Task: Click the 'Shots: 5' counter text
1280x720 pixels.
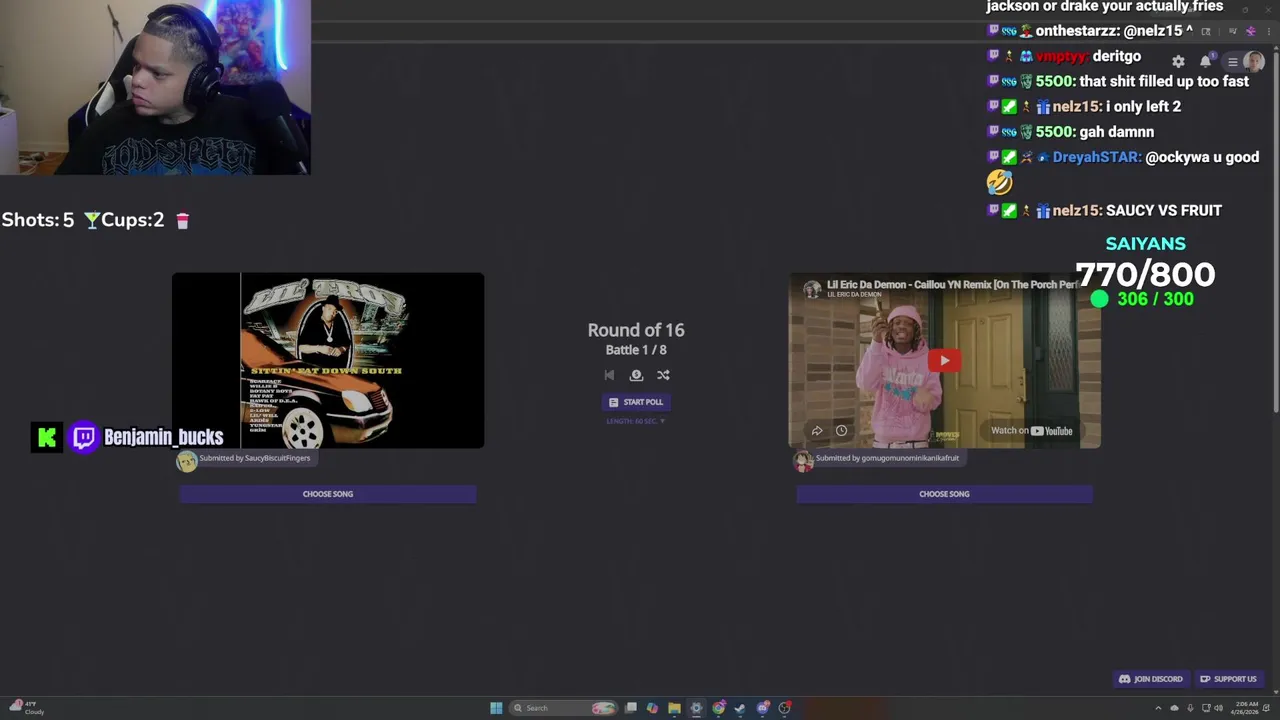Action: click(38, 220)
